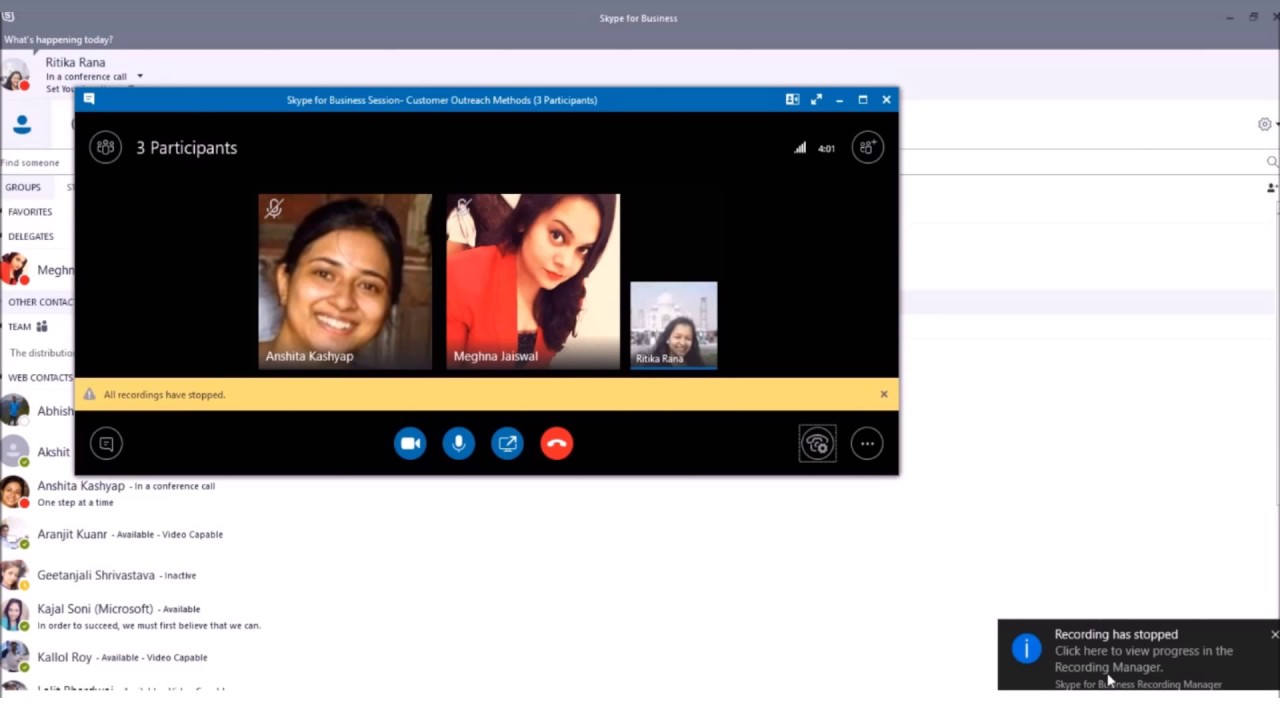Click the '3 Participants' heading text
Viewport: 1280px width, 720px height.
click(x=187, y=148)
